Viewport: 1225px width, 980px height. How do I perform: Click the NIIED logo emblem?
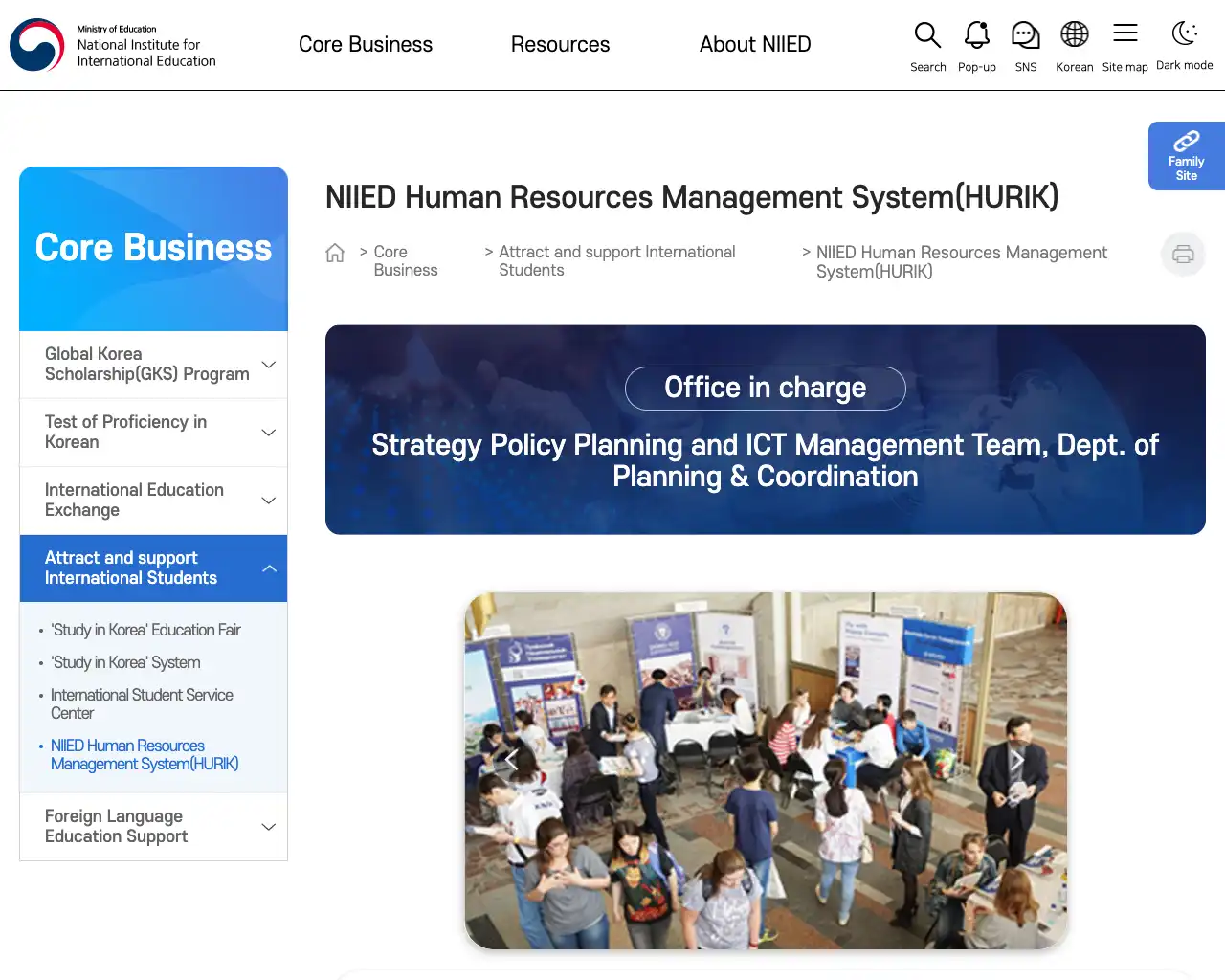[x=37, y=45]
